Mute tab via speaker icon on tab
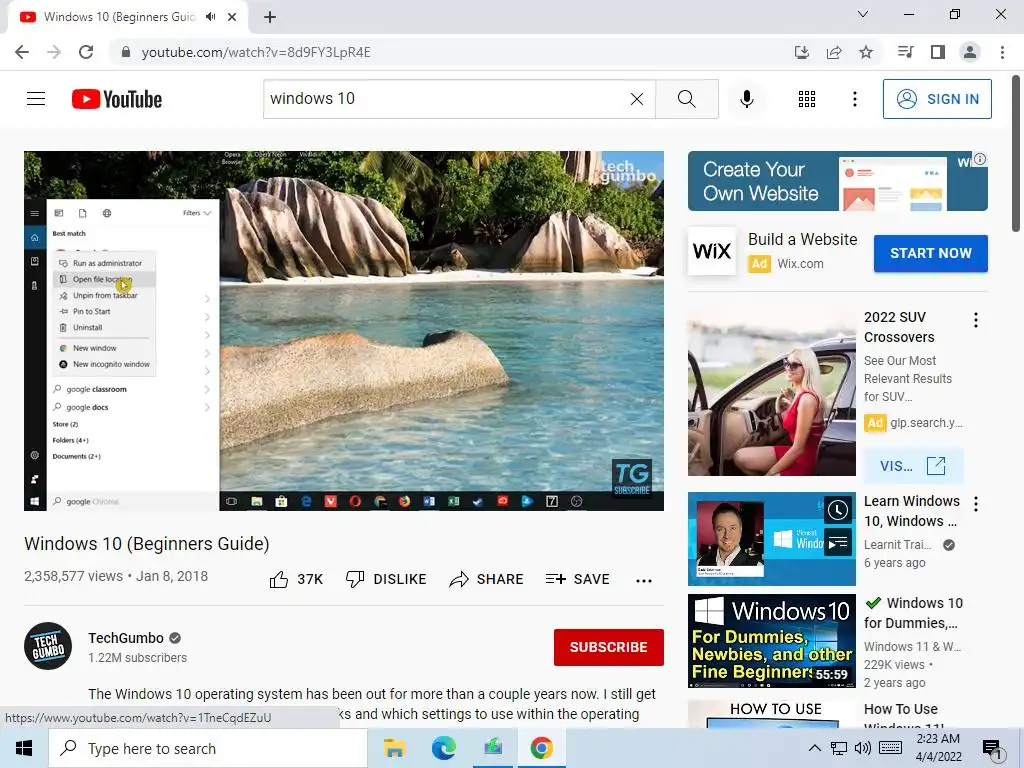 tap(210, 17)
